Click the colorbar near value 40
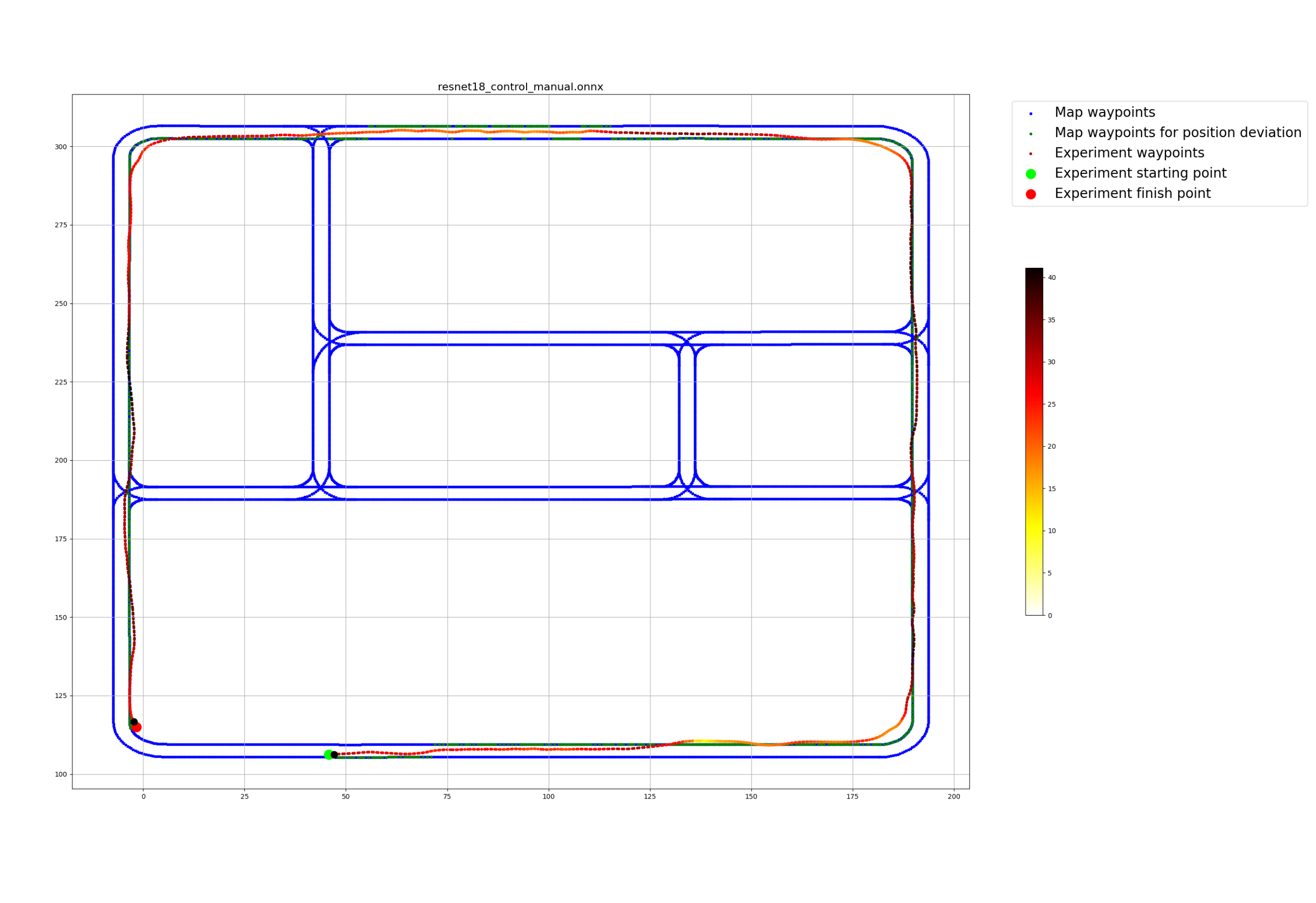1316x903 pixels. 1034,277
